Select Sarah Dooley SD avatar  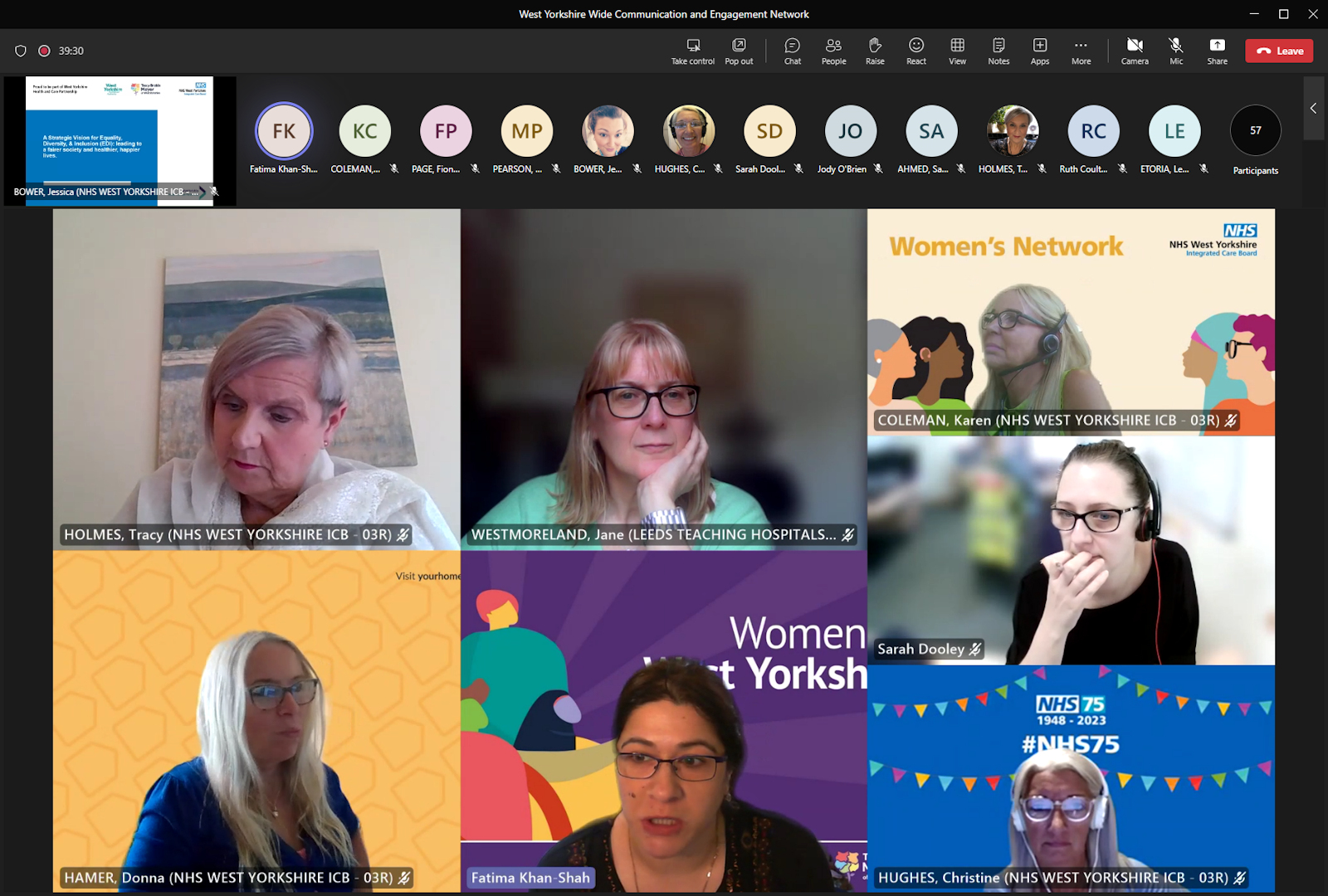[x=769, y=130]
